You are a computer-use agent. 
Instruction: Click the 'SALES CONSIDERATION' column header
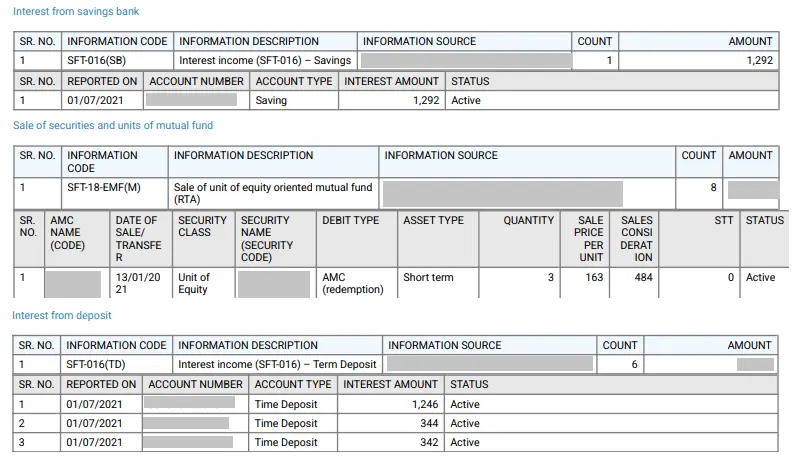pyautogui.click(x=636, y=239)
